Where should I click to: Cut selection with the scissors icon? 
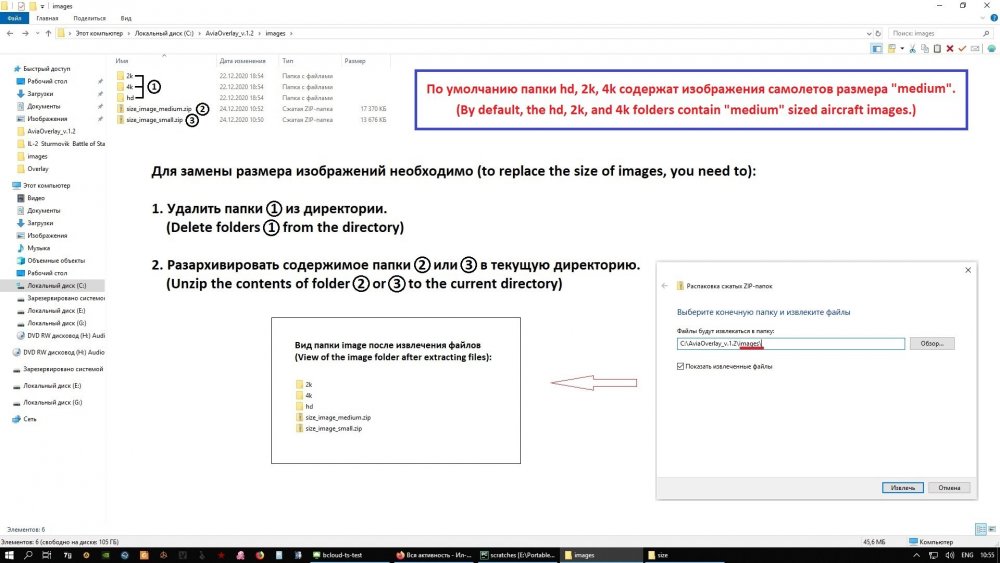913,48
